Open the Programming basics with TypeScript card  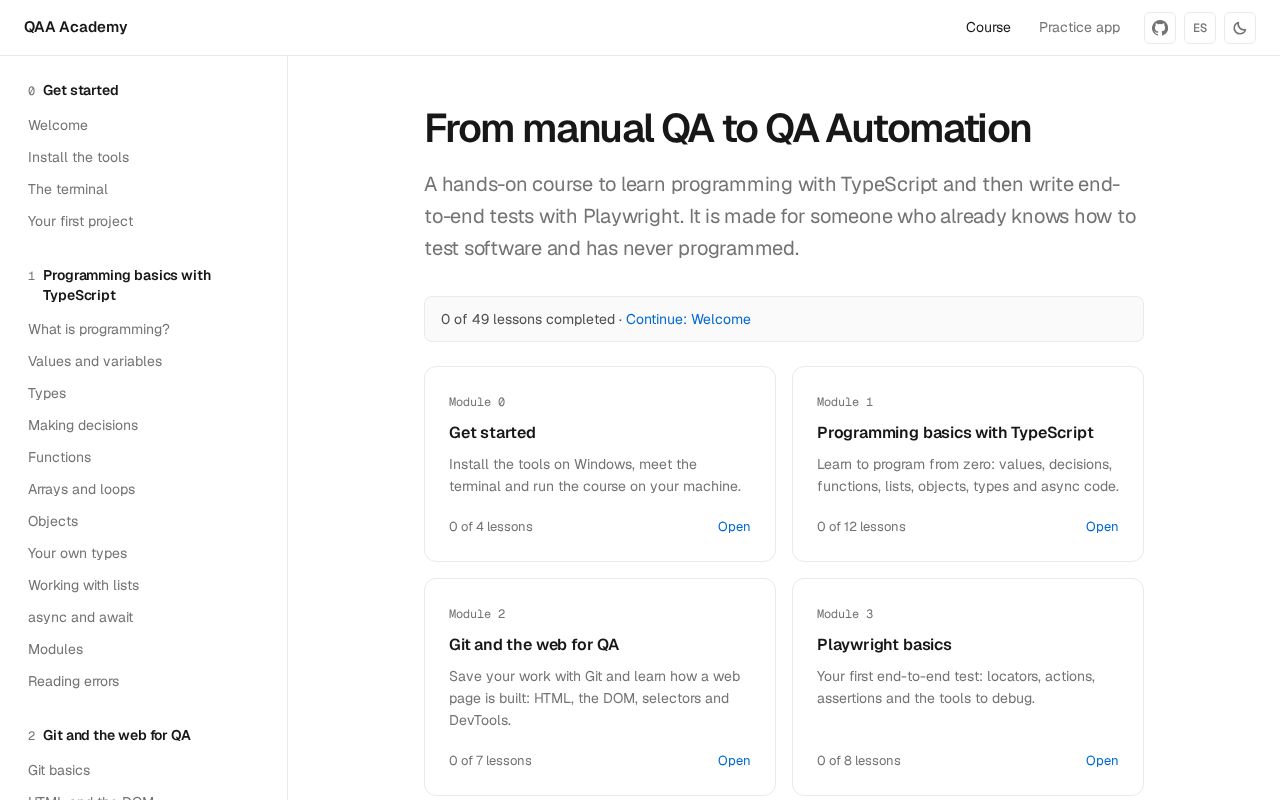click(x=968, y=464)
